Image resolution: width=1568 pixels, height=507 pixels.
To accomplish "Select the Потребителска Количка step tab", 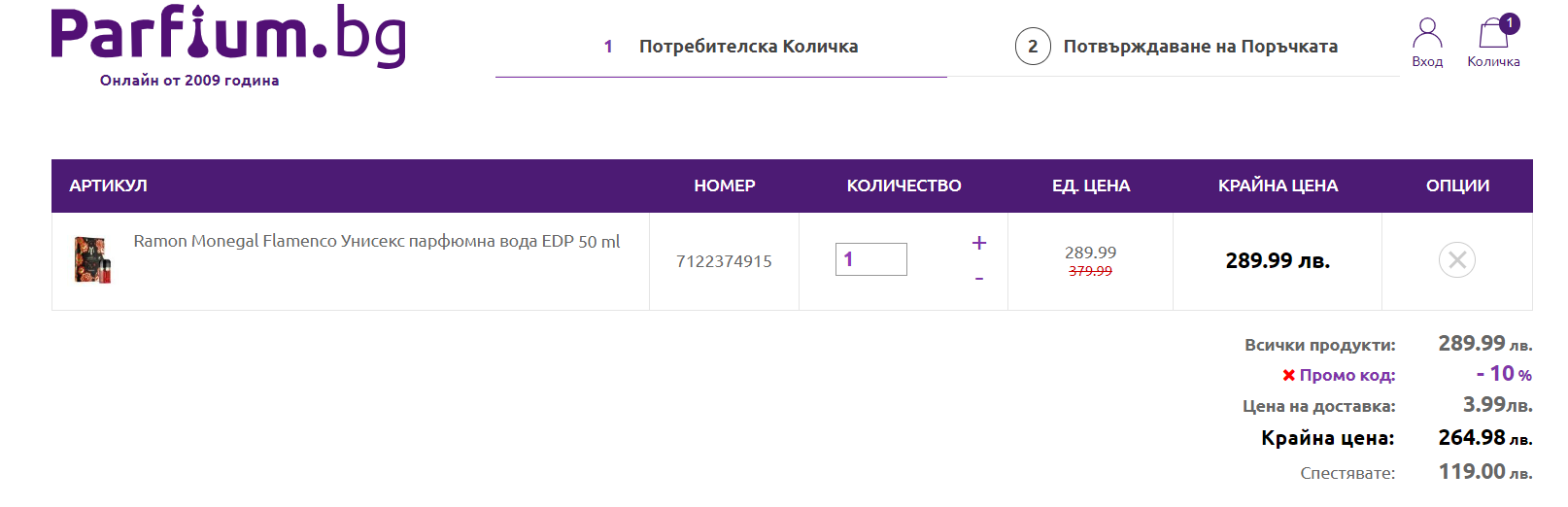I will click(748, 47).
